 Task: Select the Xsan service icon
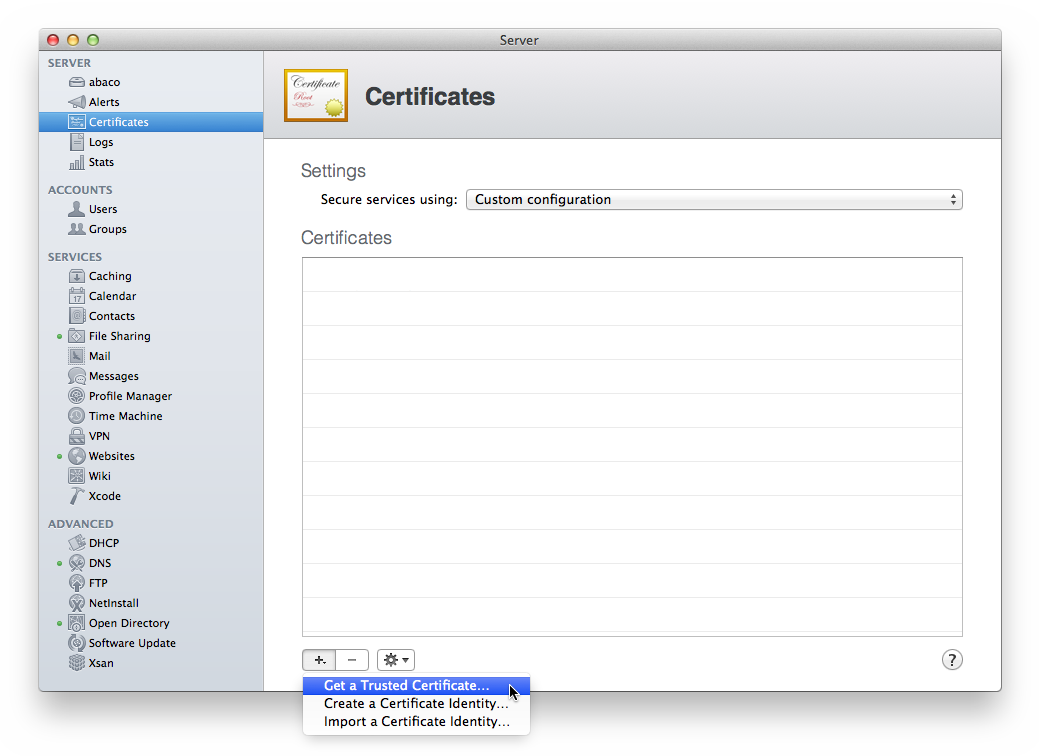tap(77, 663)
